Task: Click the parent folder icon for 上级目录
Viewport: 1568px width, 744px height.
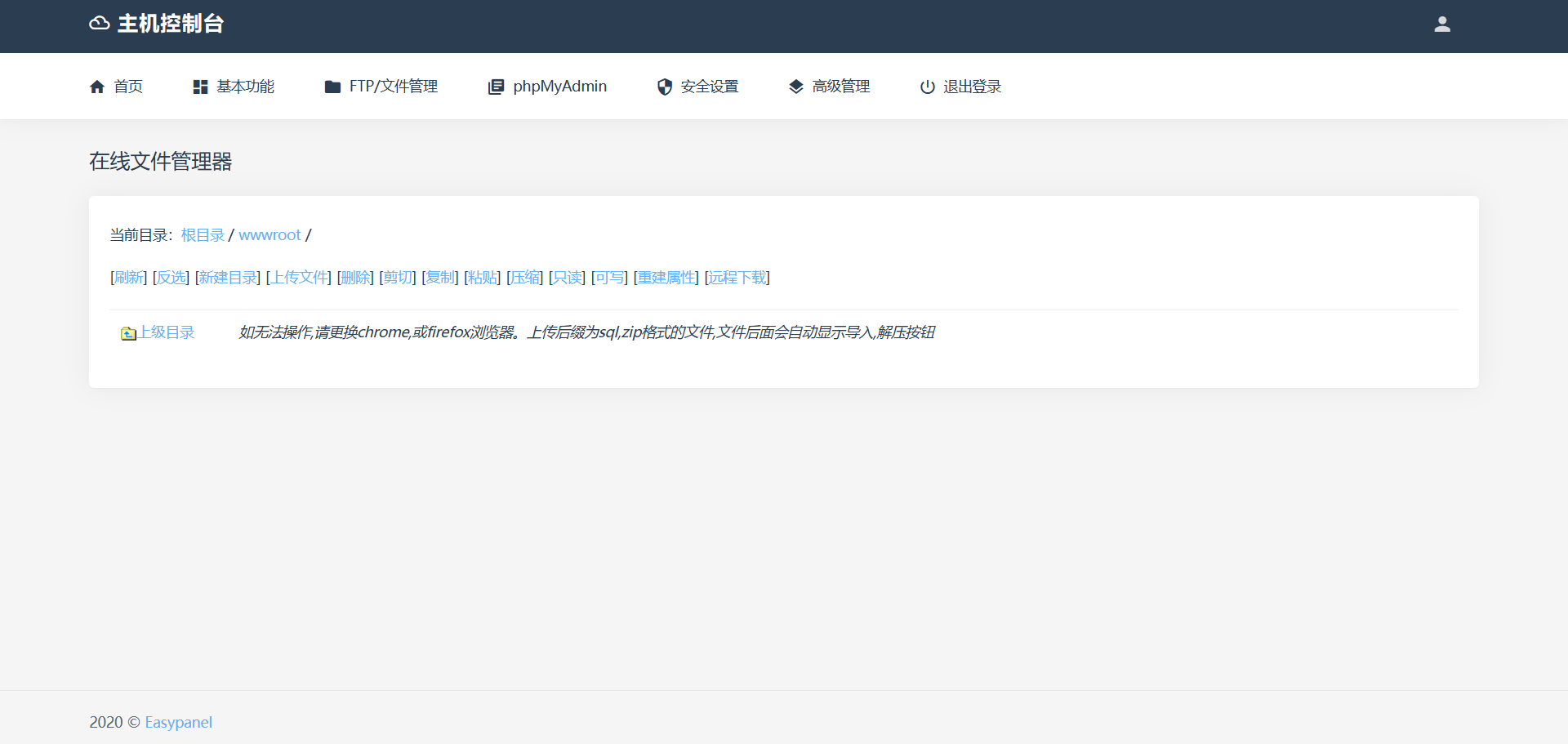Action: pyautogui.click(x=128, y=333)
